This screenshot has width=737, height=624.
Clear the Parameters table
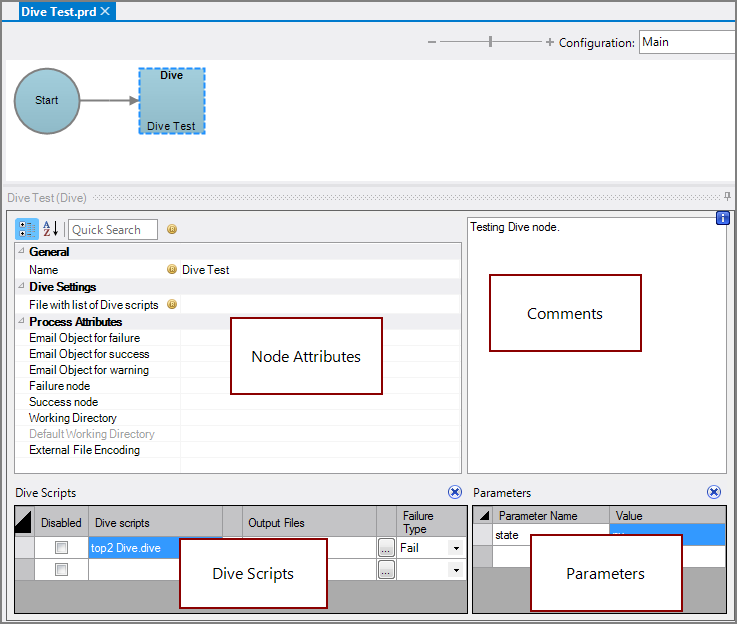713,492
